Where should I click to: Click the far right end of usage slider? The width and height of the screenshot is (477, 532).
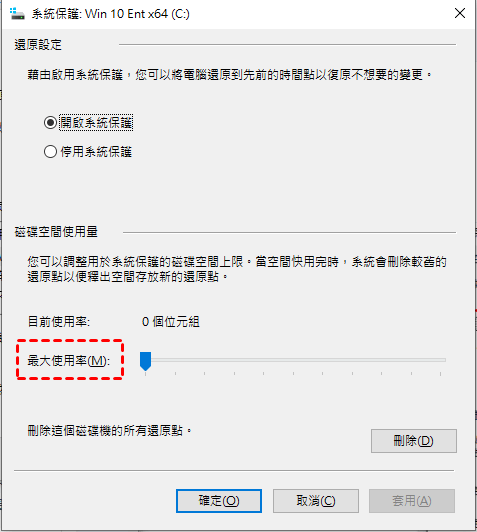coord(443,360)
